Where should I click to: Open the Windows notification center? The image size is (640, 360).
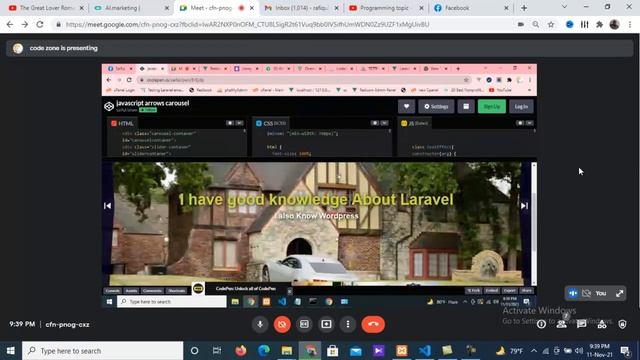(x=624, y=351)
